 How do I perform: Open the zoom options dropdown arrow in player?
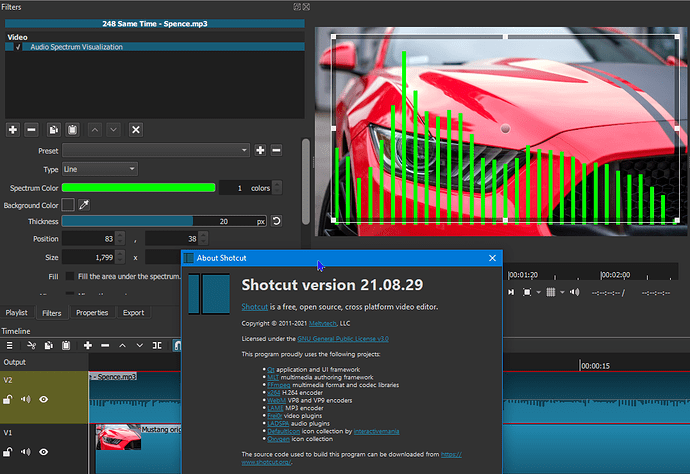[538, 292]
